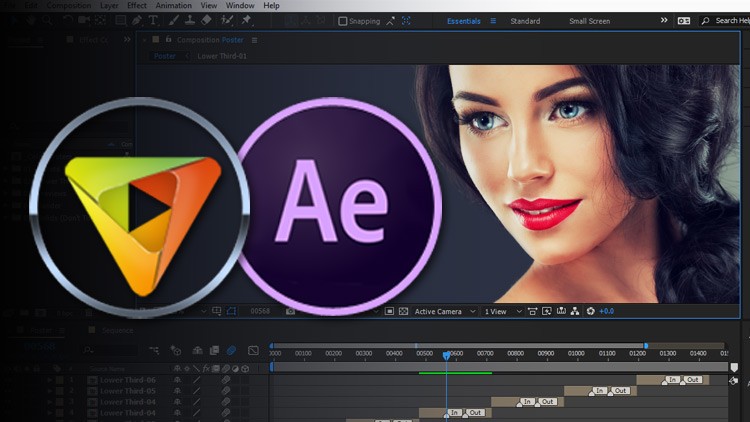Click the dashed-square snap features icon
The width and height of the screenshot is (750, 422).
[406, 21]
